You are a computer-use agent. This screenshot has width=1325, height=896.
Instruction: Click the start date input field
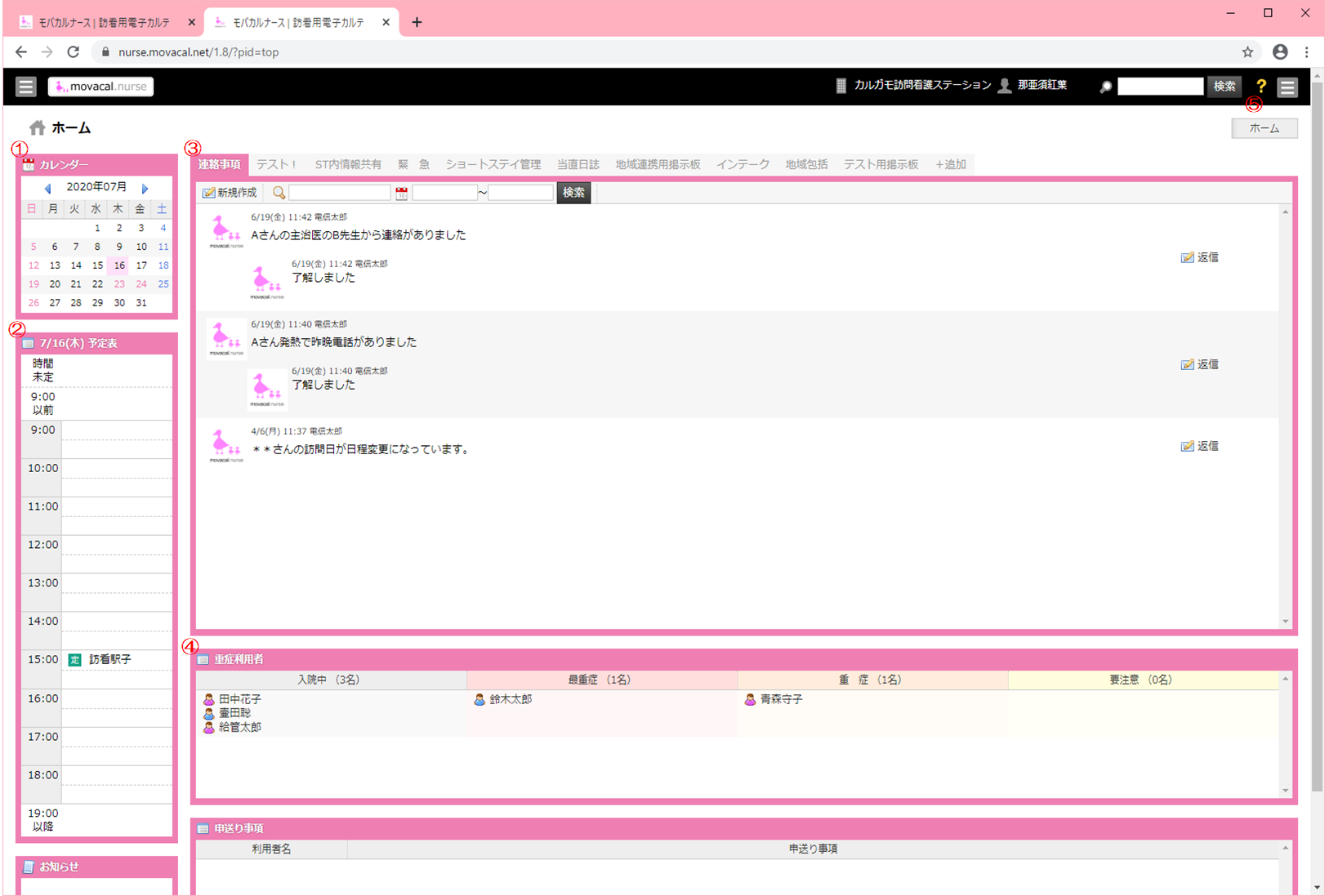[x=444, y=193]
